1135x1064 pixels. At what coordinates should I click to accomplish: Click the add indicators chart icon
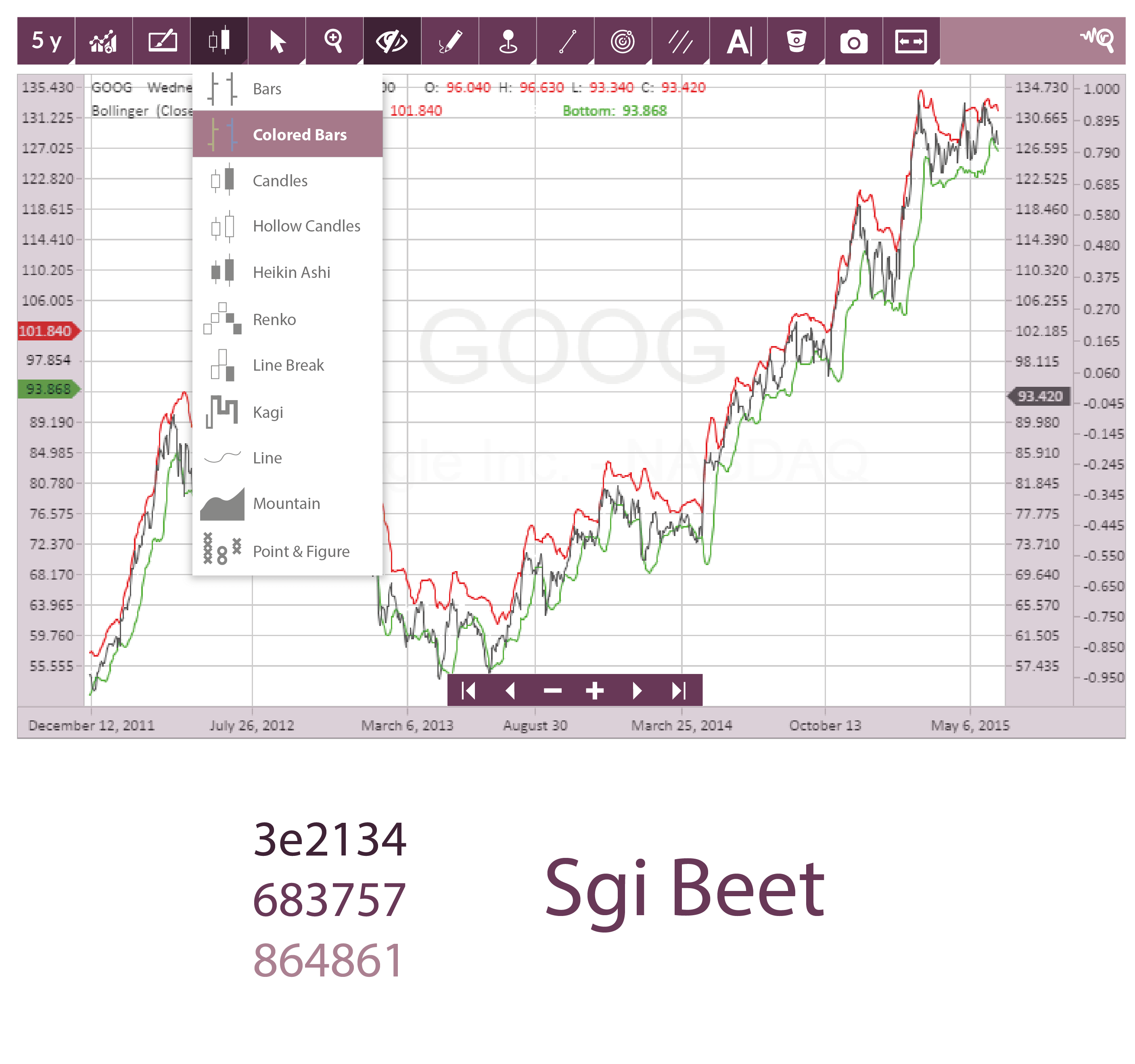(104, 40)
